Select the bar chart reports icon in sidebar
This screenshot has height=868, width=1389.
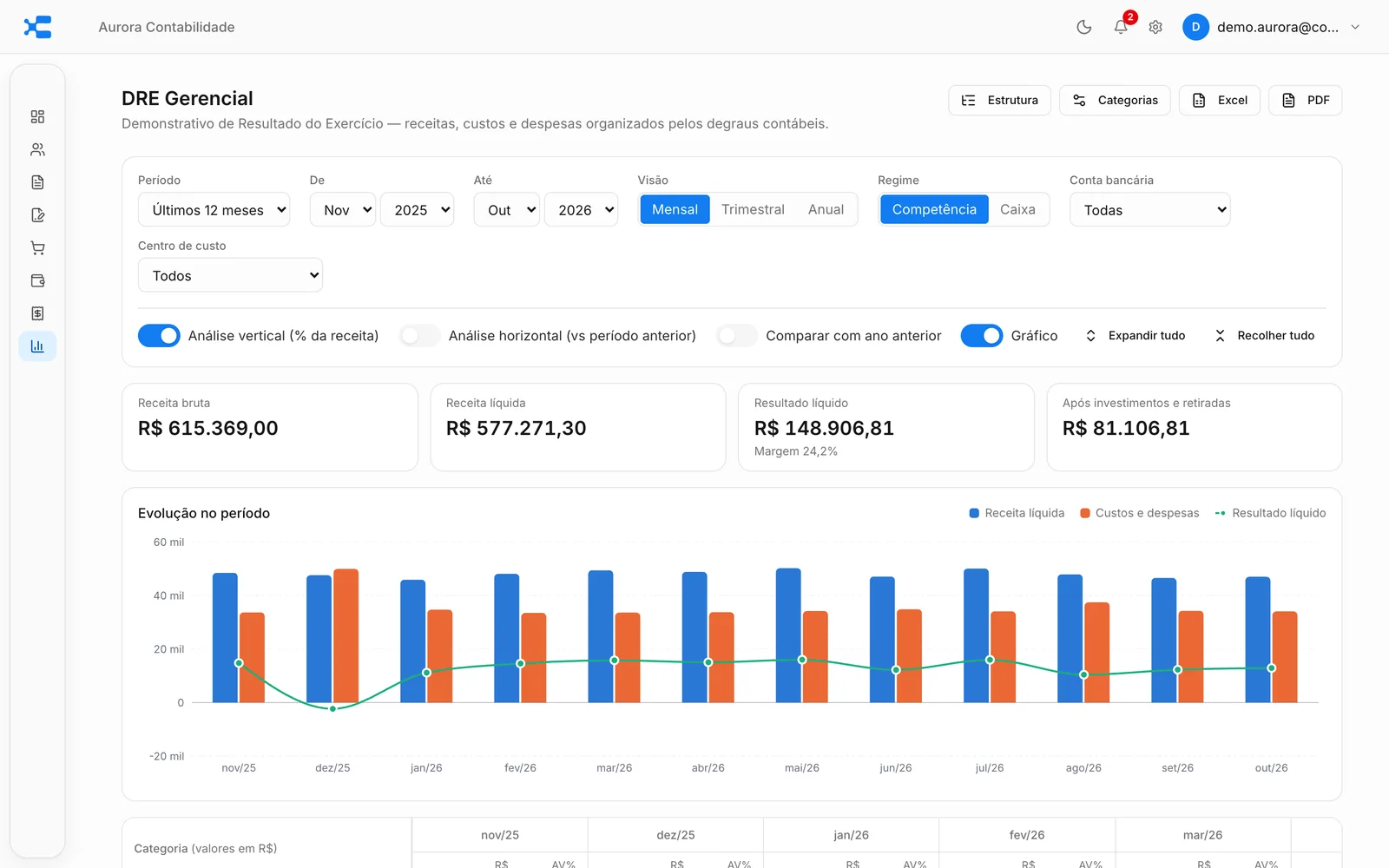37,346
